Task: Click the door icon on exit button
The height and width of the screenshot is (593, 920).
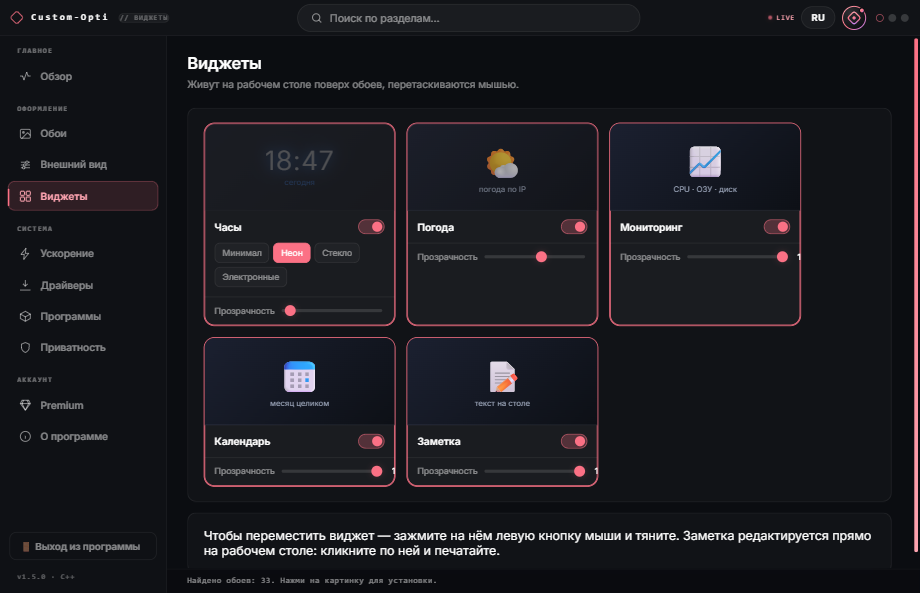Action: [x=26, y=547]
